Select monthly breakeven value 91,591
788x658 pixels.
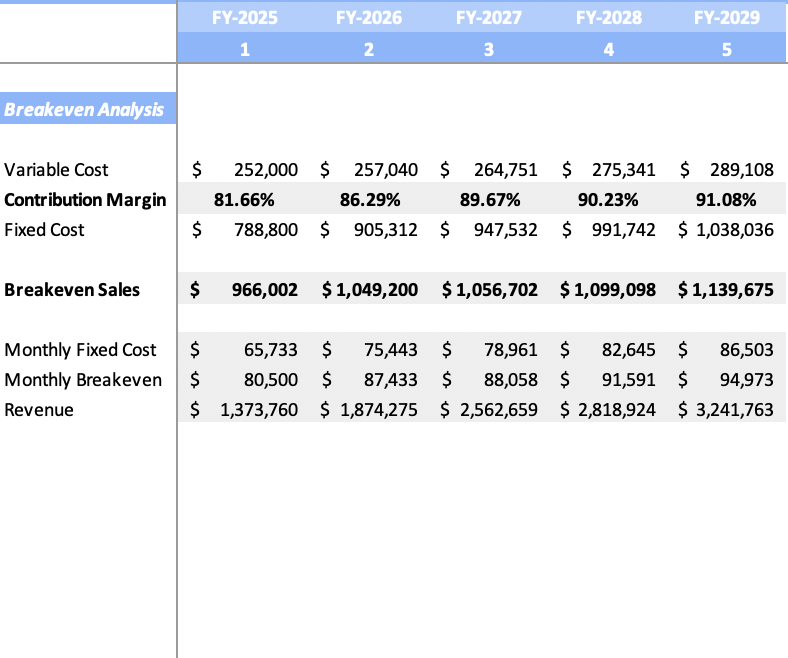(629, 380)
